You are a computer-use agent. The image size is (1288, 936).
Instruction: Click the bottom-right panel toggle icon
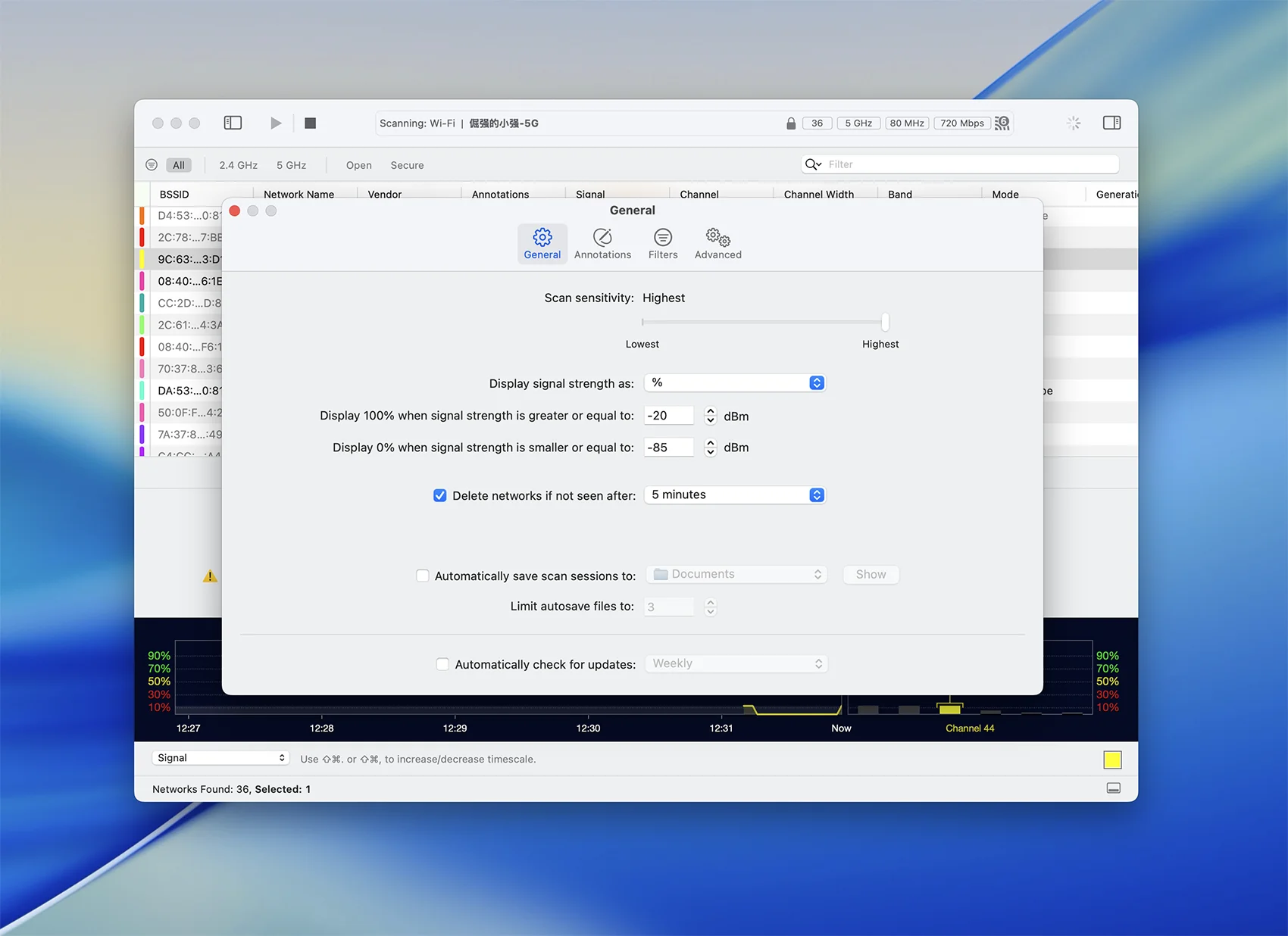click(1113, 788)
